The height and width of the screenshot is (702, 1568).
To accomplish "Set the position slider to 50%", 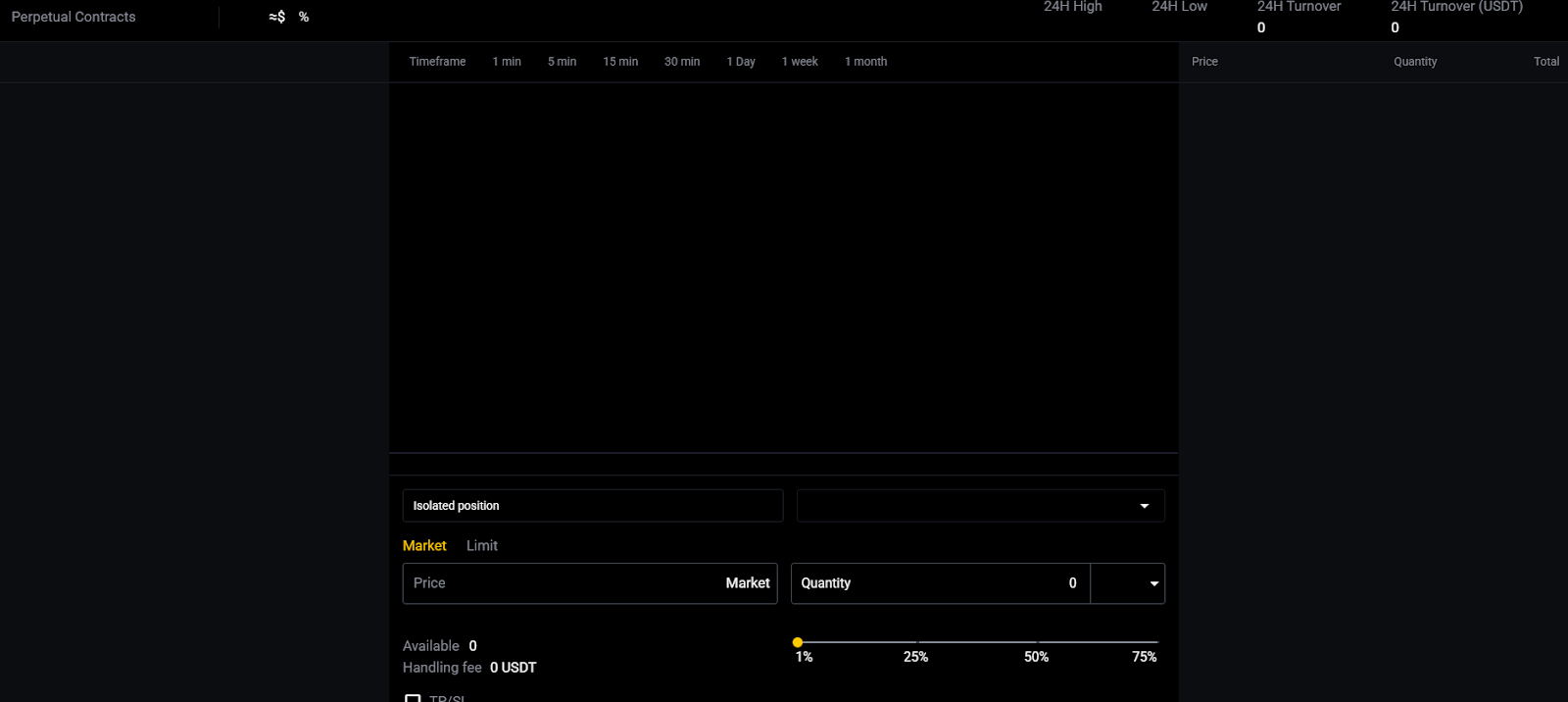I will click(x=1036, y=657).
